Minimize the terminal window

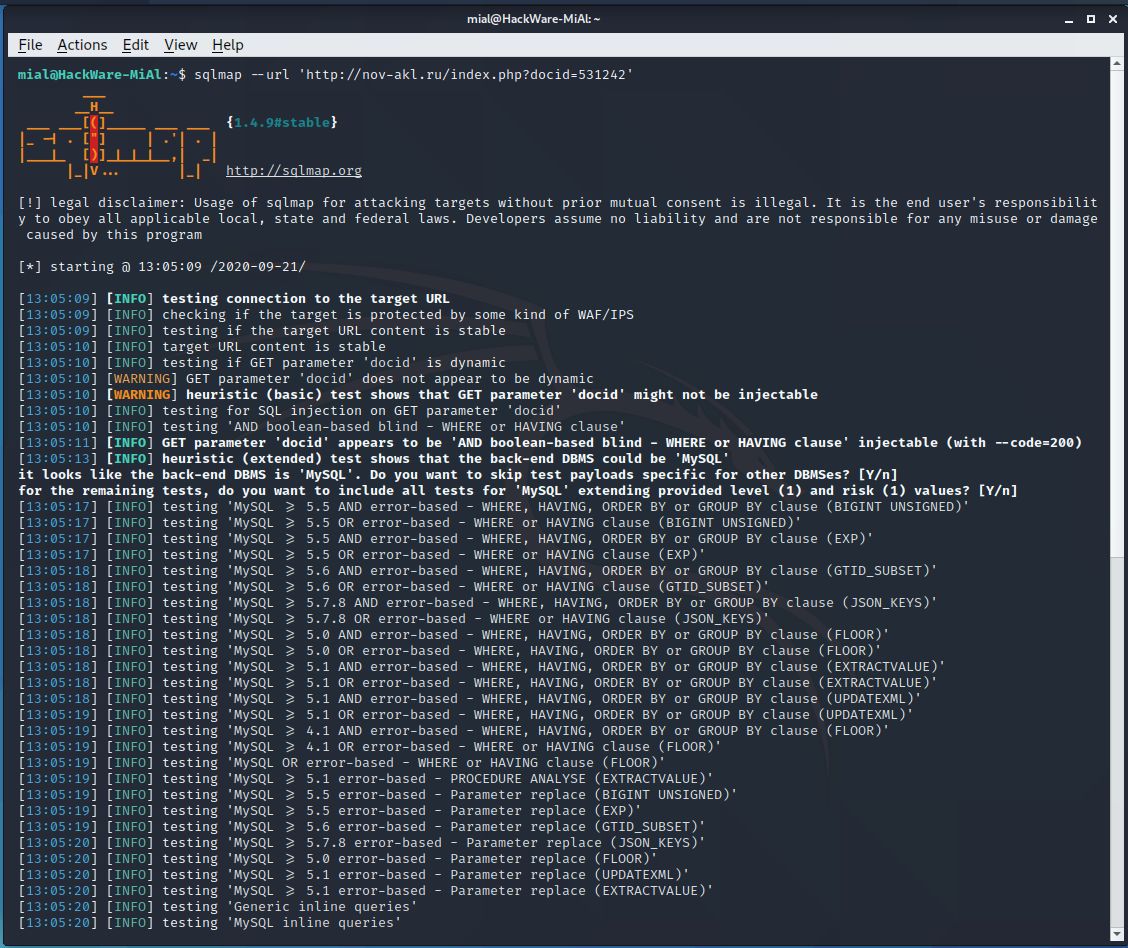[1069, 19]
